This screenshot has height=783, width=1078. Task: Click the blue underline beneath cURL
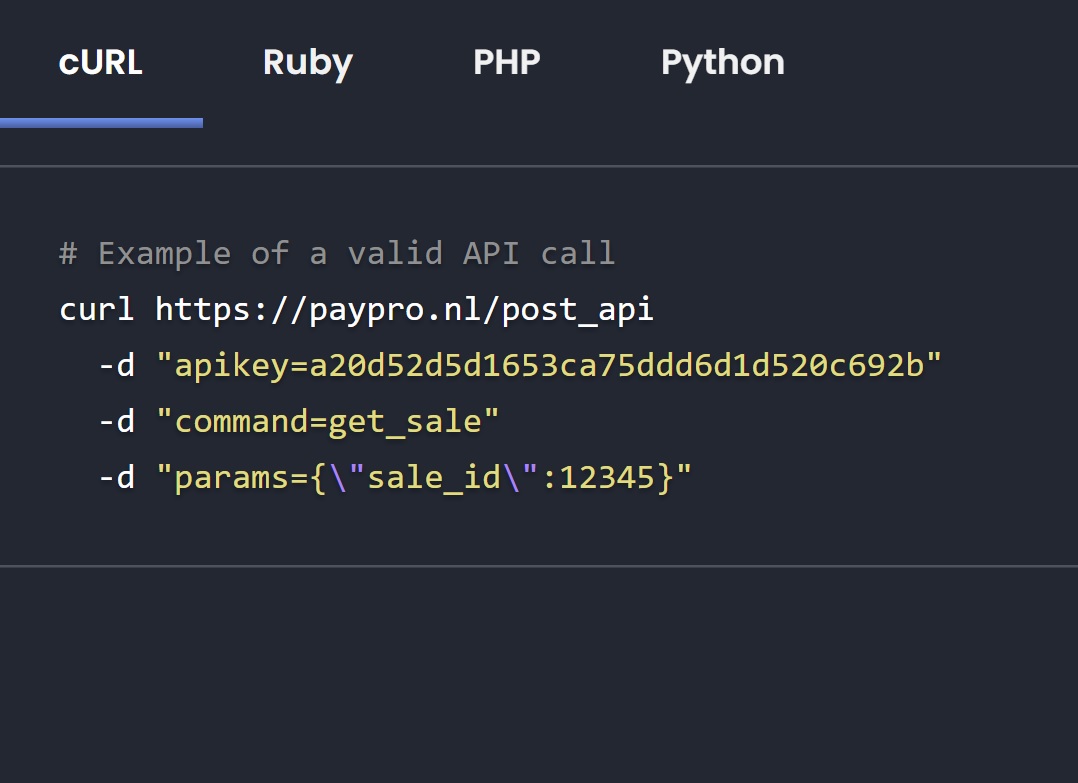click(101, 123)
